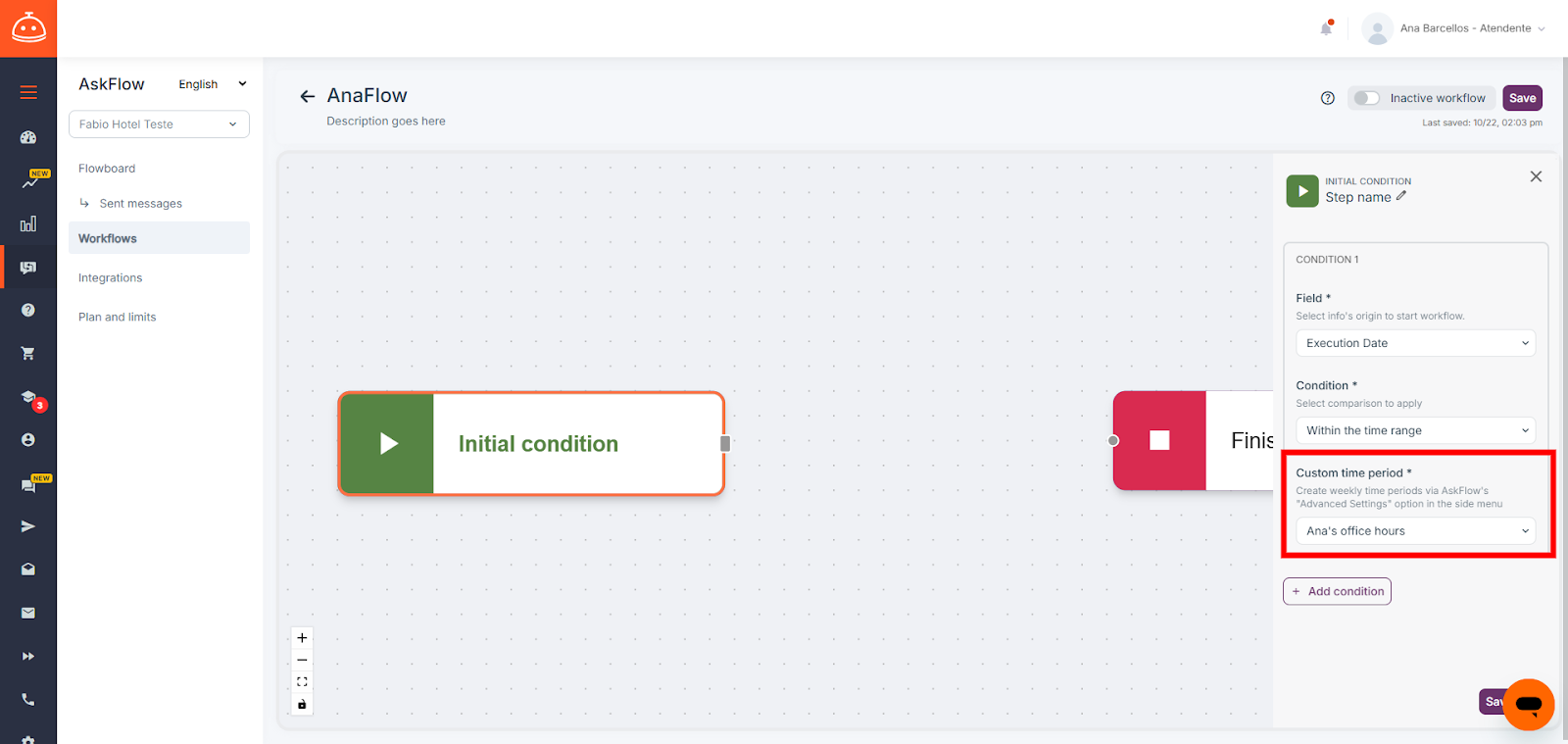Edit step name with the pencil icon
Image resolution: width=1568 pixels, height=744 pixels.
point(1401,196)
